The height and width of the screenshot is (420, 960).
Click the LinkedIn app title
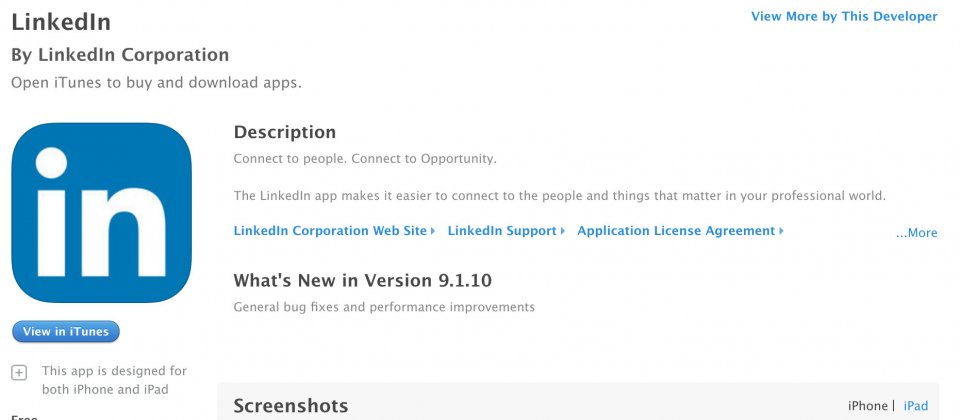click(x=61, y=22)
